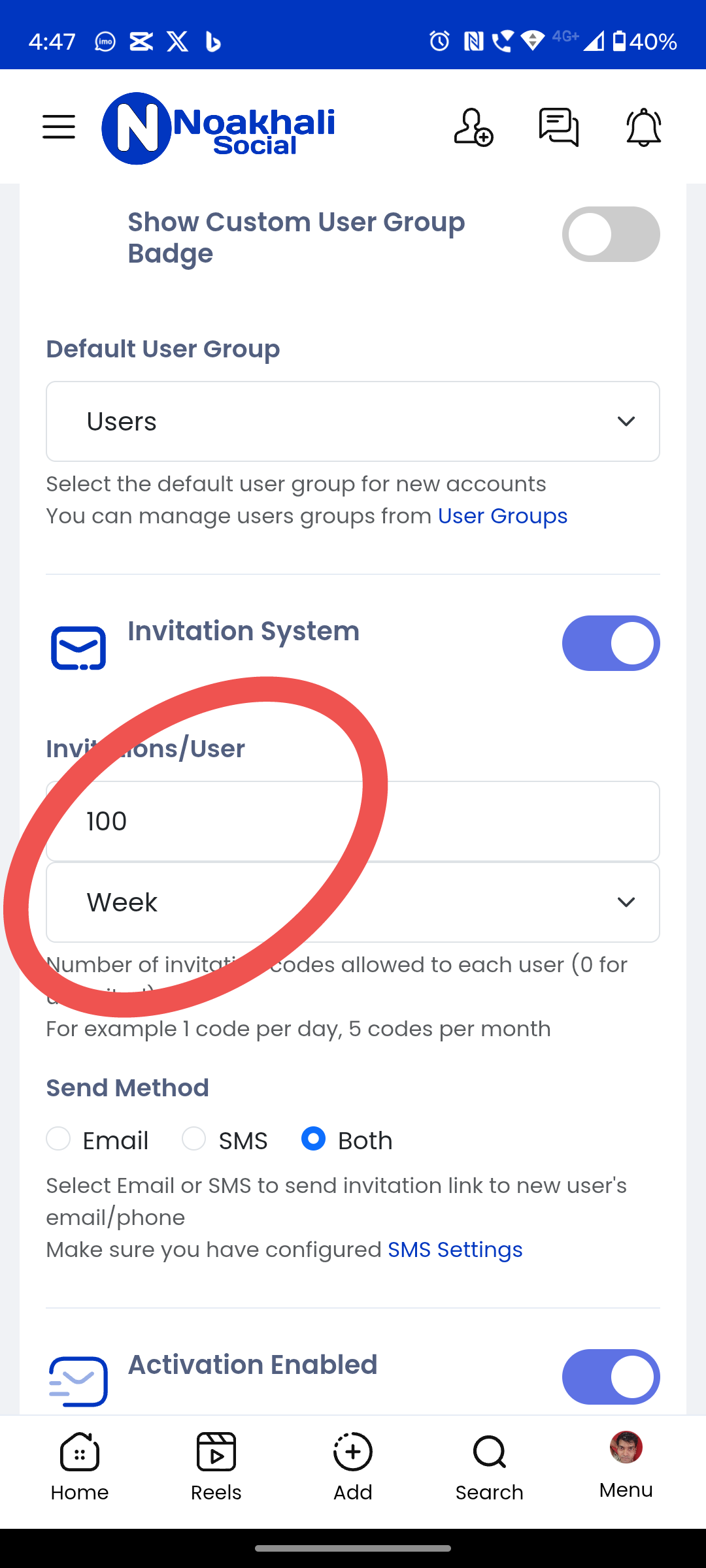The image size is (706, 1568).
Task: Disable the Invitation System toggle
Action: 611,644
